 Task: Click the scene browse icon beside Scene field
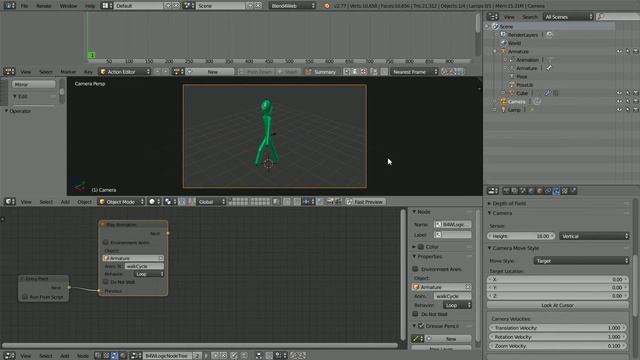point(188,6)
